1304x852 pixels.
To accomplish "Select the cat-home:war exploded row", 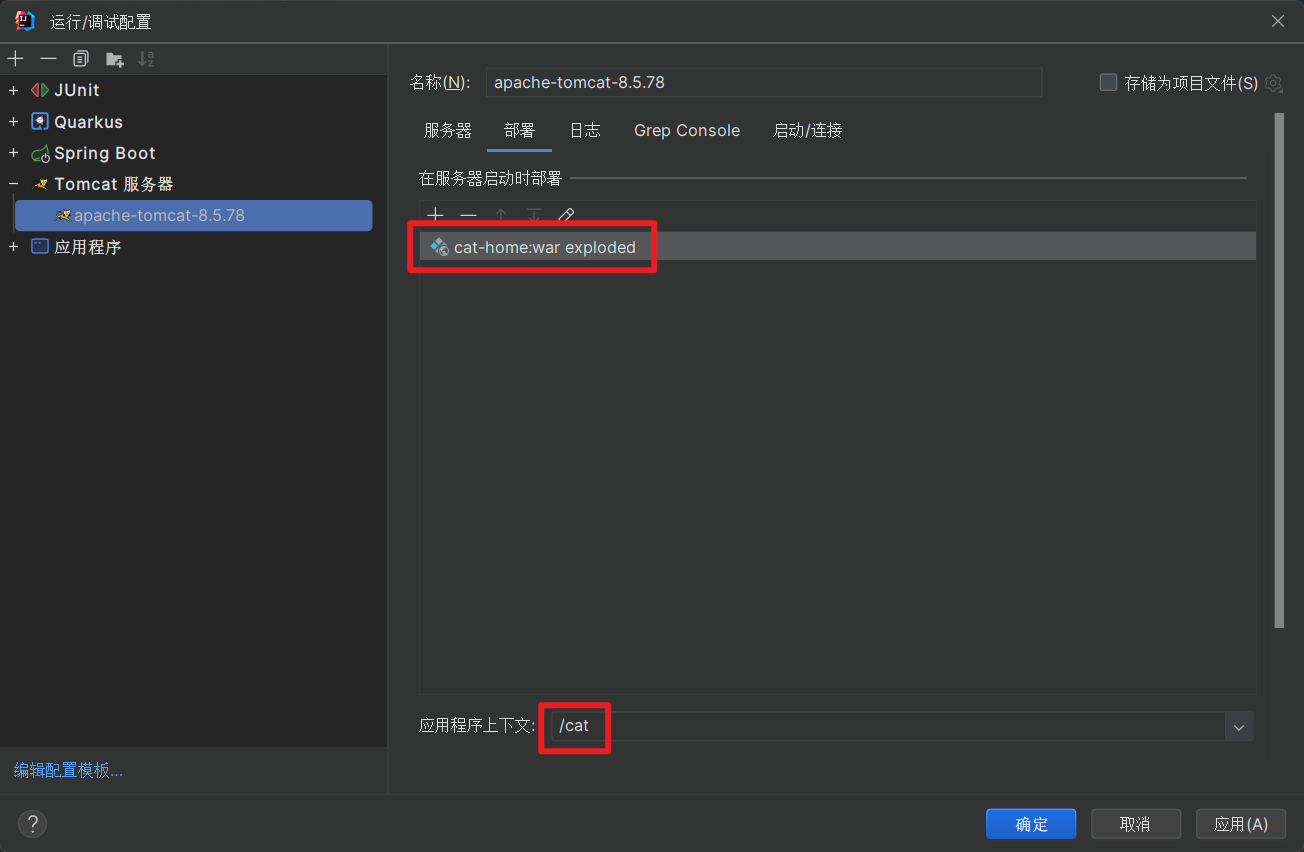I will pyautogui.click(x=838, y=247).
